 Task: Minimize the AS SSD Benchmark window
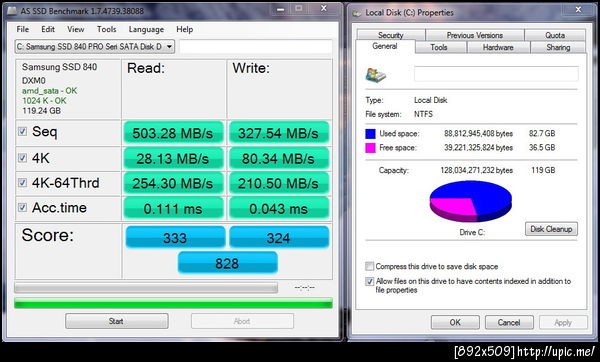click(280, 9)
